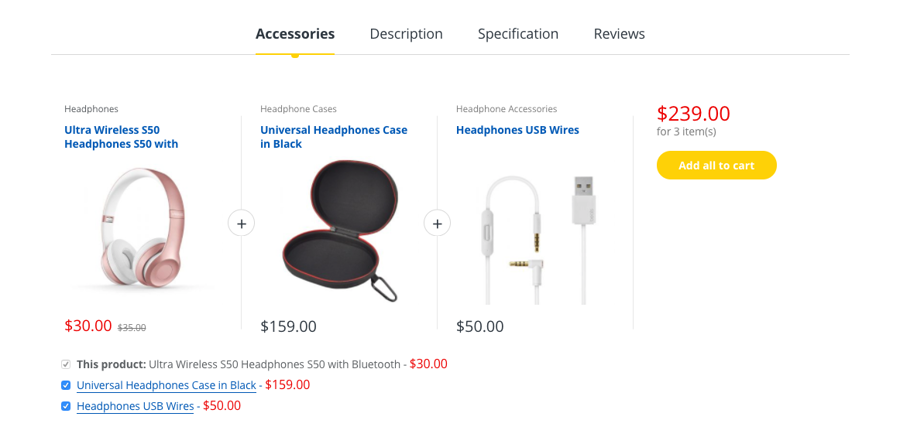
Task: Click the white USB wires product image
Action: 535,238
